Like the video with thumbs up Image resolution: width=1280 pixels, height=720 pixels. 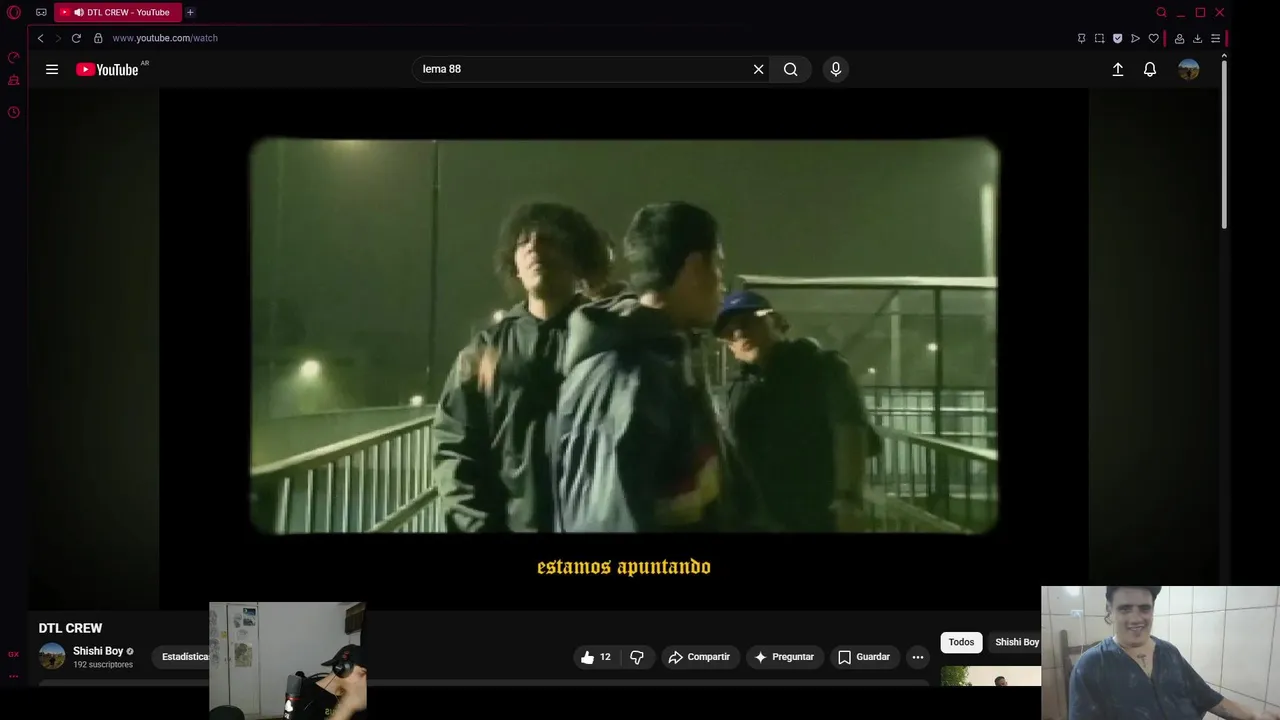click(597, 657)
